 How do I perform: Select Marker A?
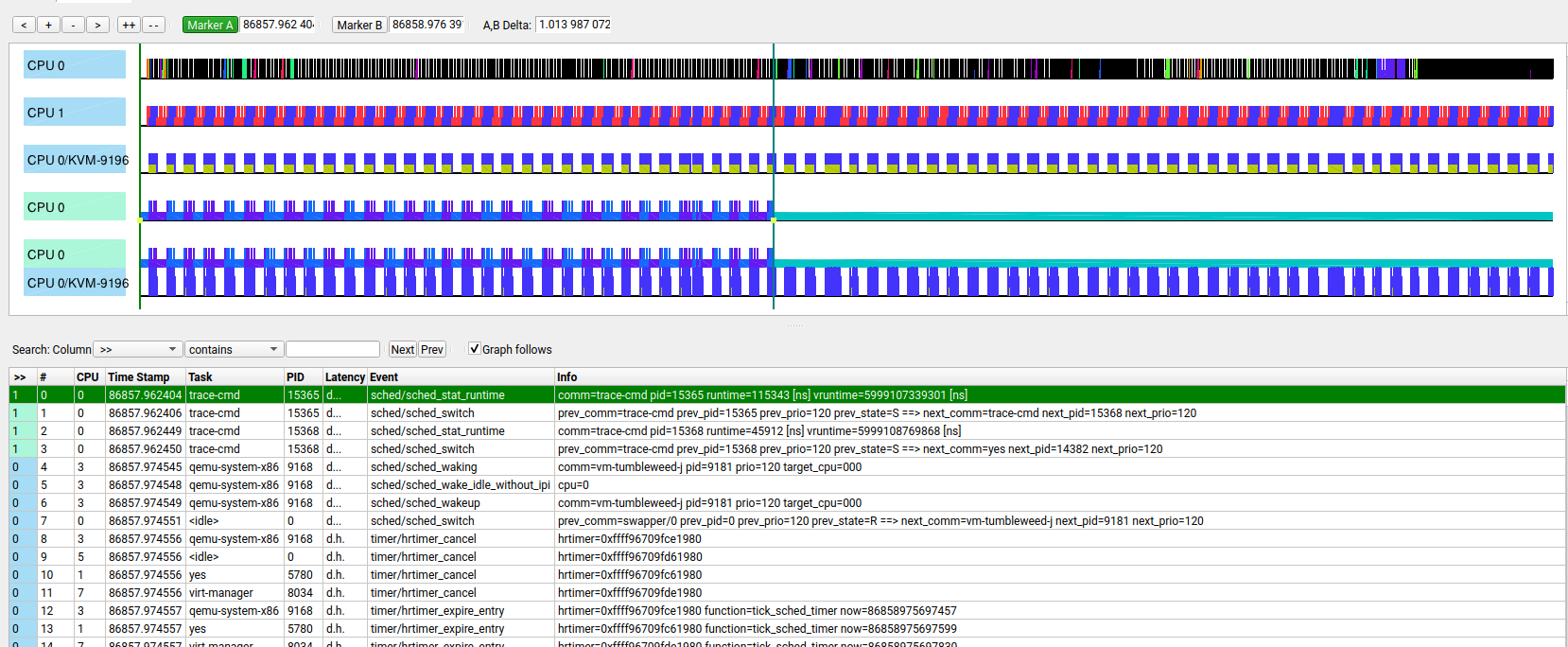tap(210, 25)
